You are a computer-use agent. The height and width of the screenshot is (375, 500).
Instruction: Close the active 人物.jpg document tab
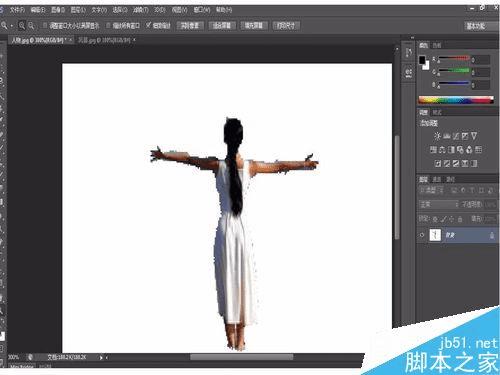71,40
